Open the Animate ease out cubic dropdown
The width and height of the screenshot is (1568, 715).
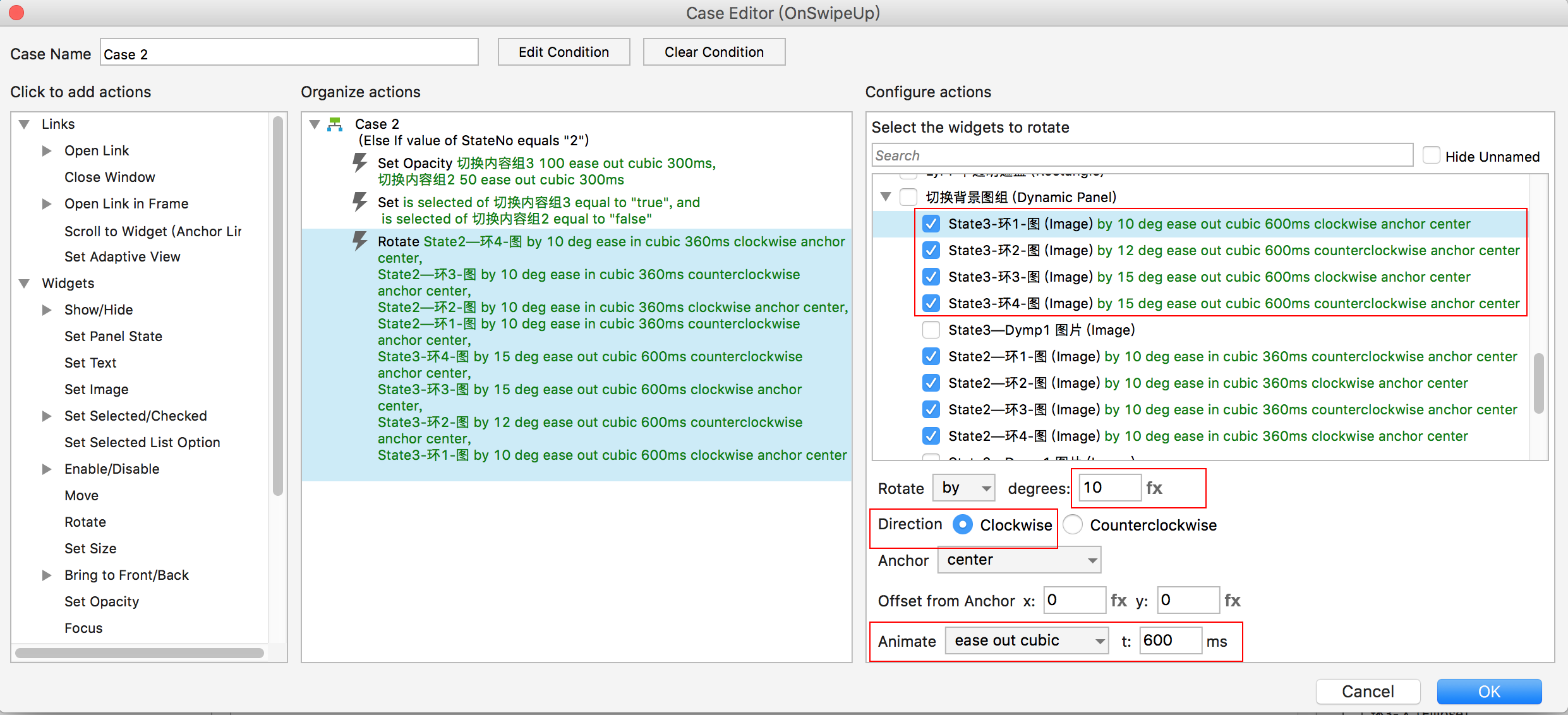click(1027, 641)
